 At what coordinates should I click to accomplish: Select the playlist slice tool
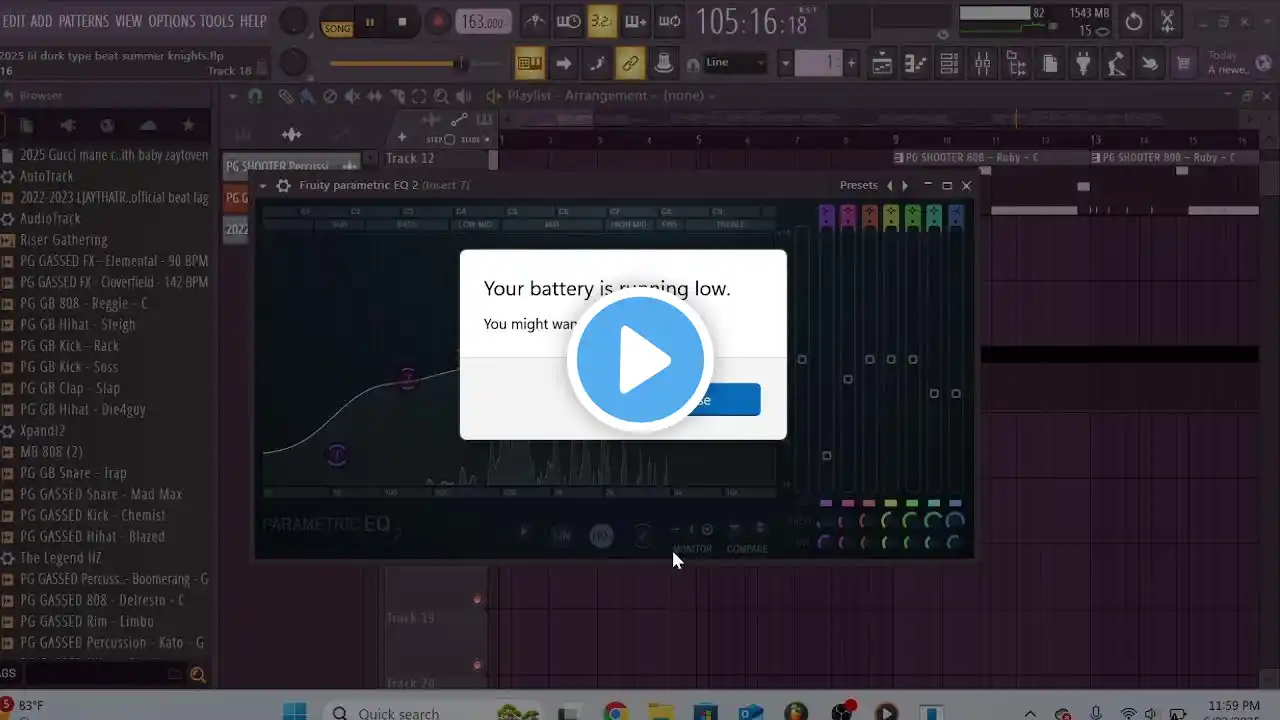(x=397, y=96)
